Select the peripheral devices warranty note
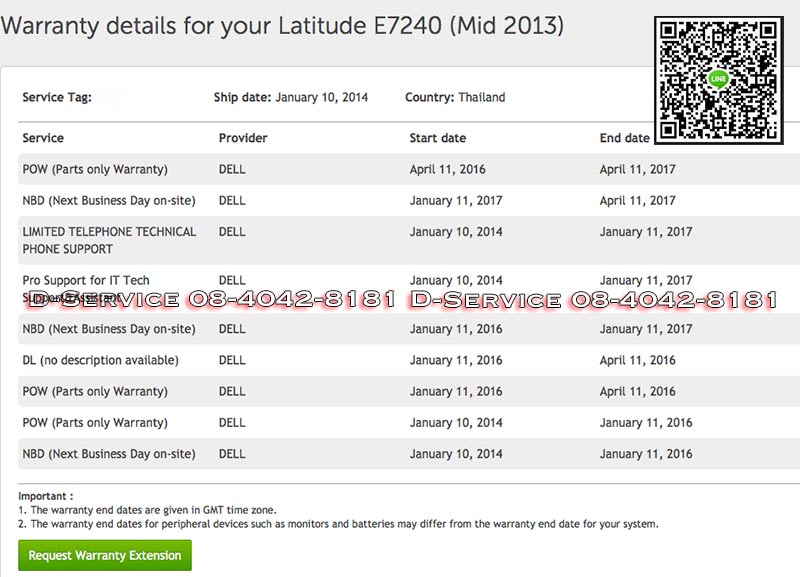Screen dimensions: 800x577 coord(338,523)
